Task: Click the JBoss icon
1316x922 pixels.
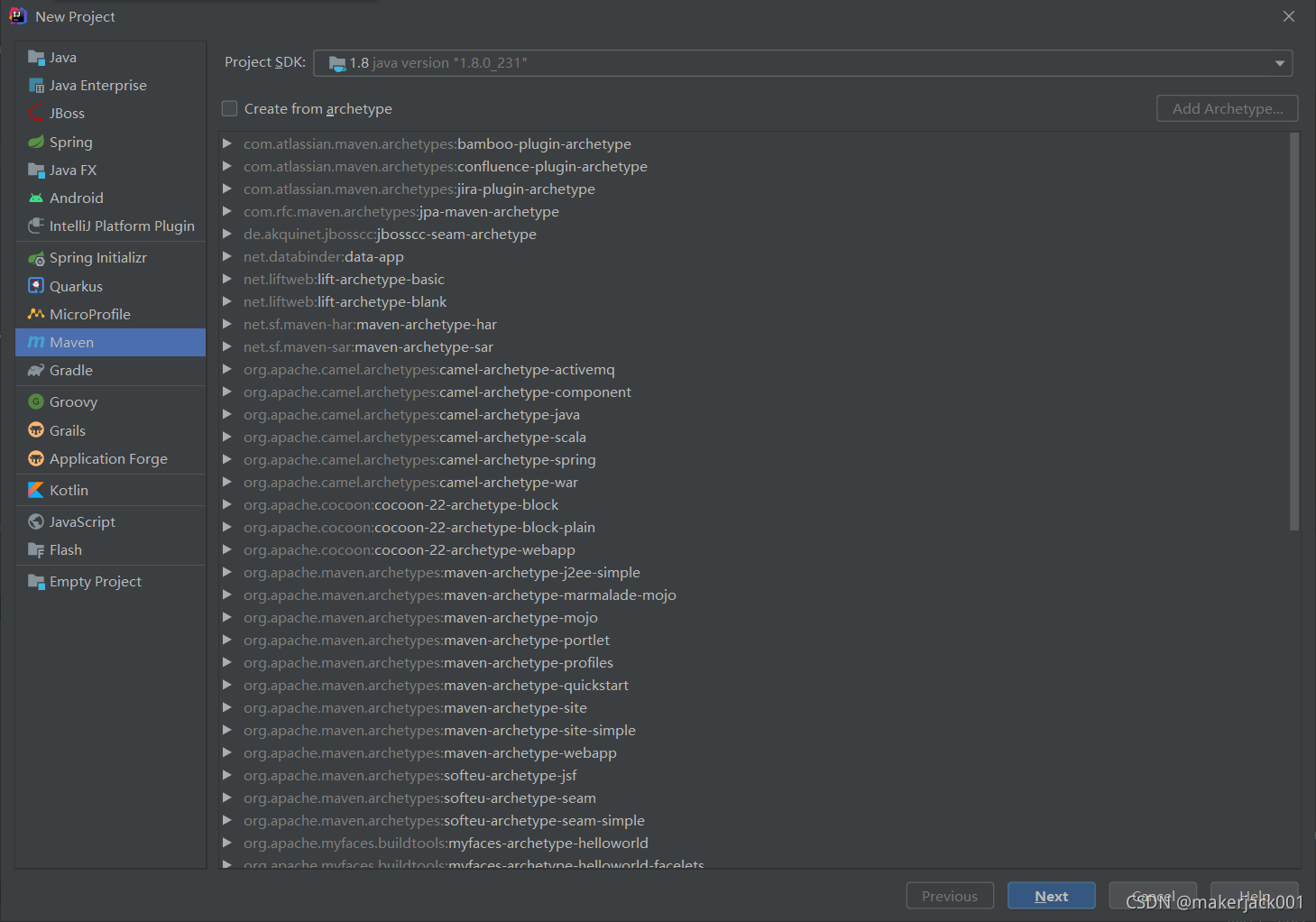Action: coord(36,113)
